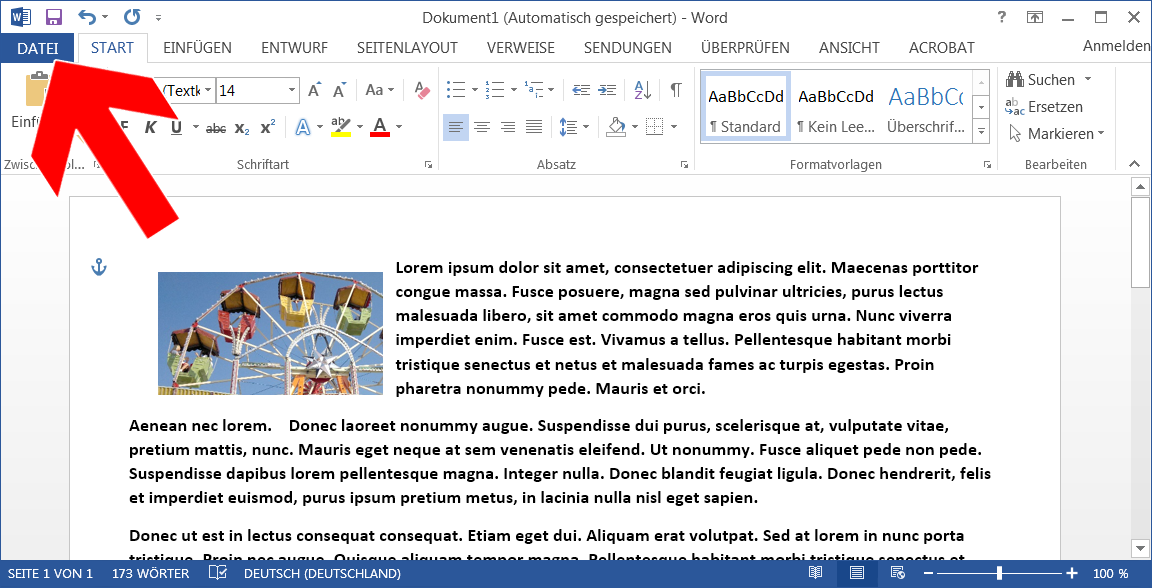Click the ferris wheel image anchor icon
1152x588 pixels.
coord(98,267)
